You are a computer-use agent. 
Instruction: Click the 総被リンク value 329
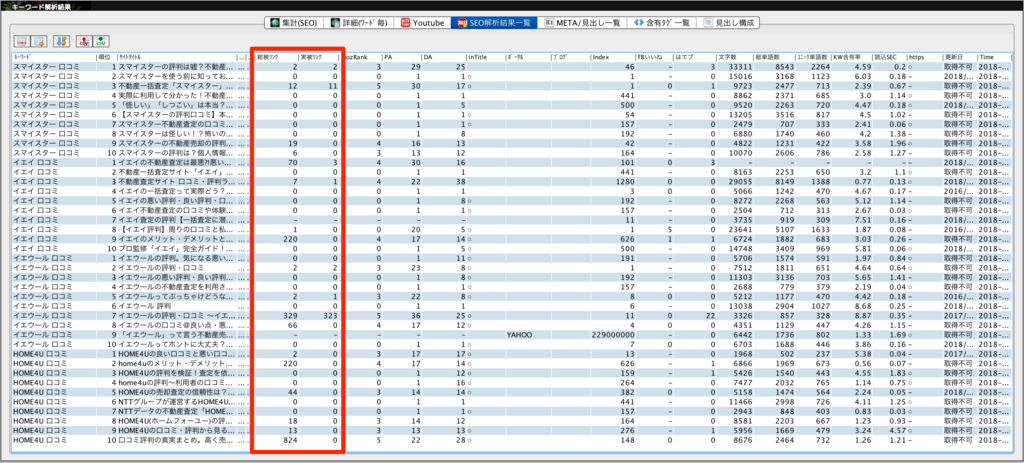click(x=291, y=315)
